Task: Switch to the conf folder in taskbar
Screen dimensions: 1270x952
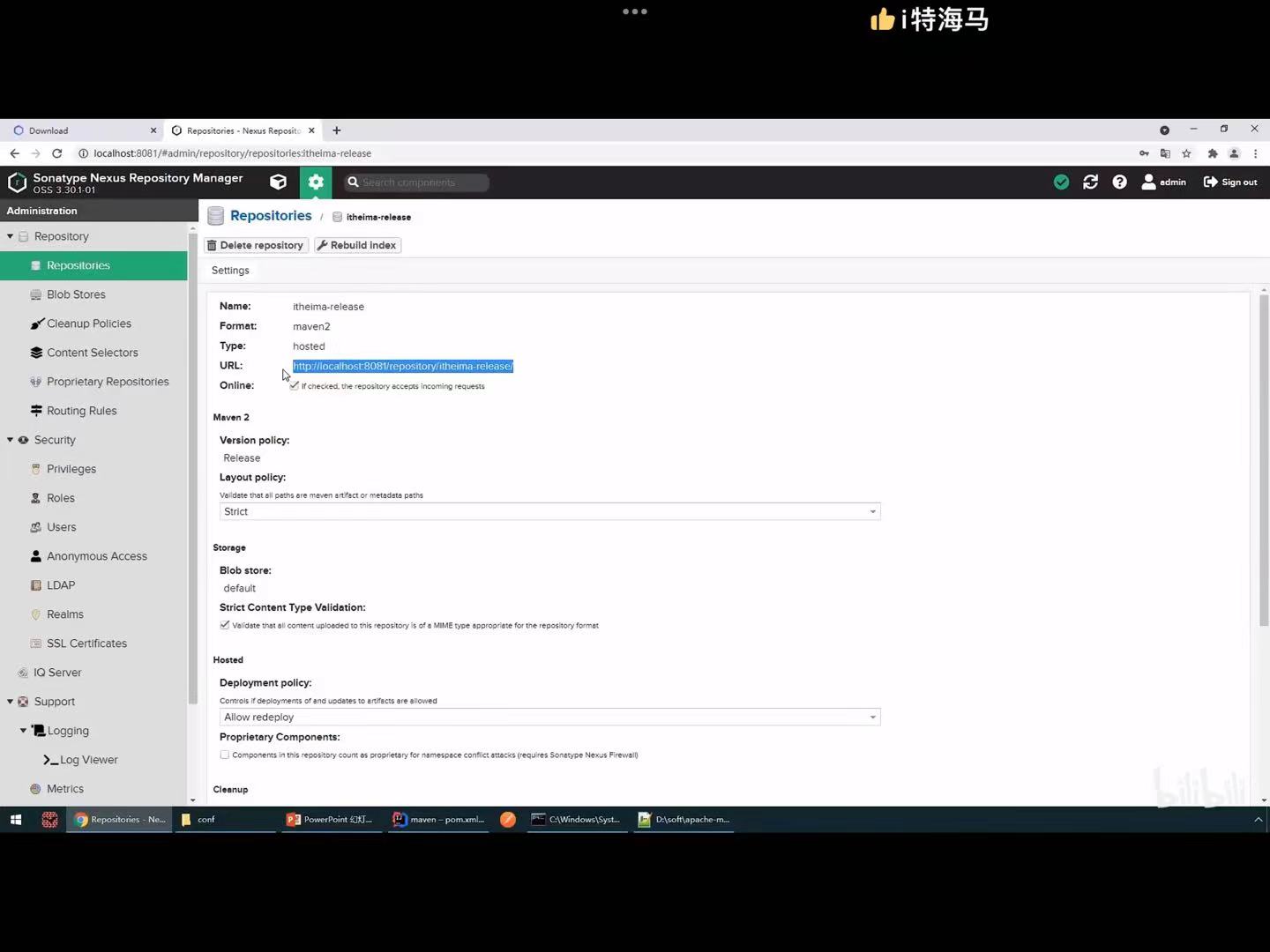Action: pos(225,820)
